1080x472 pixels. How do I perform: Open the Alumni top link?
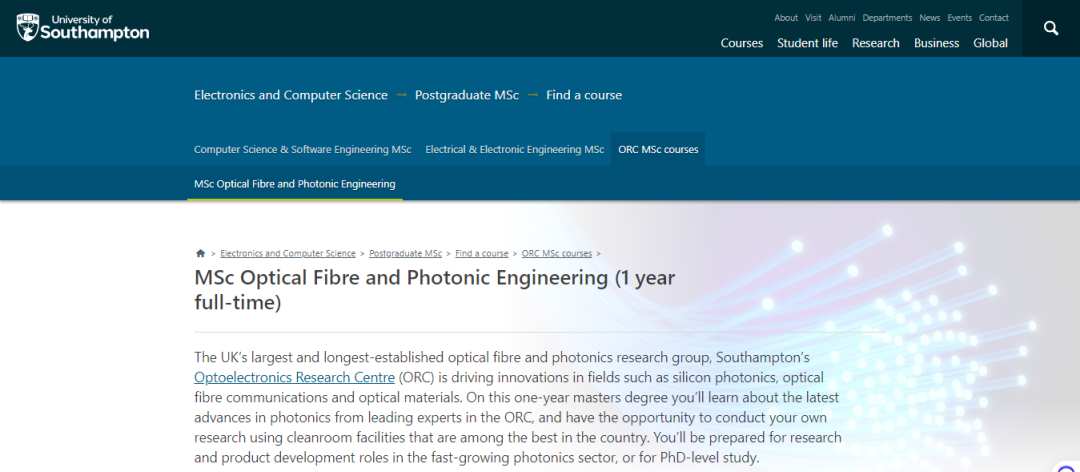(x=841, y=18)
